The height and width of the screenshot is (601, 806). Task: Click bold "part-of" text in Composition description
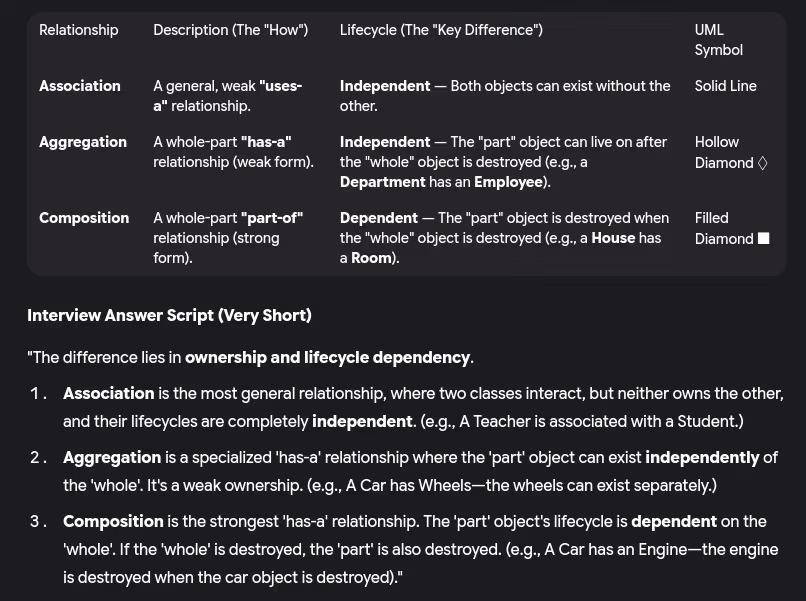click(272, 218)
